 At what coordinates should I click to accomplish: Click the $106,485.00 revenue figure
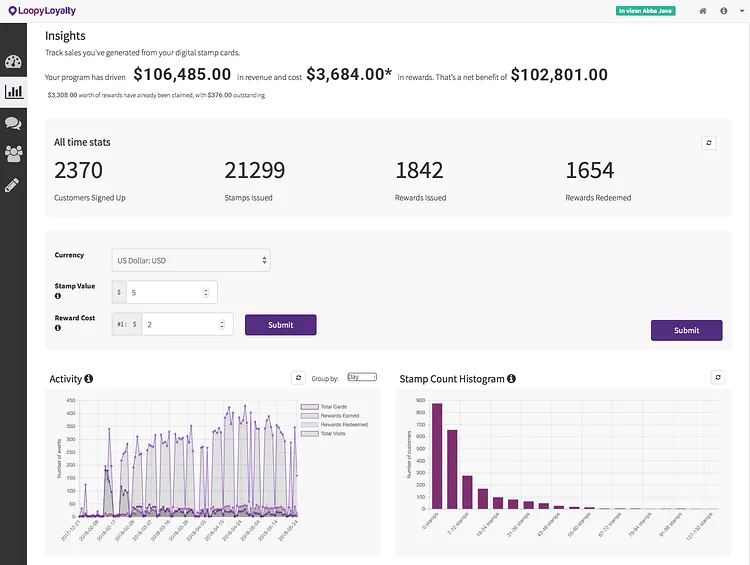182,74
